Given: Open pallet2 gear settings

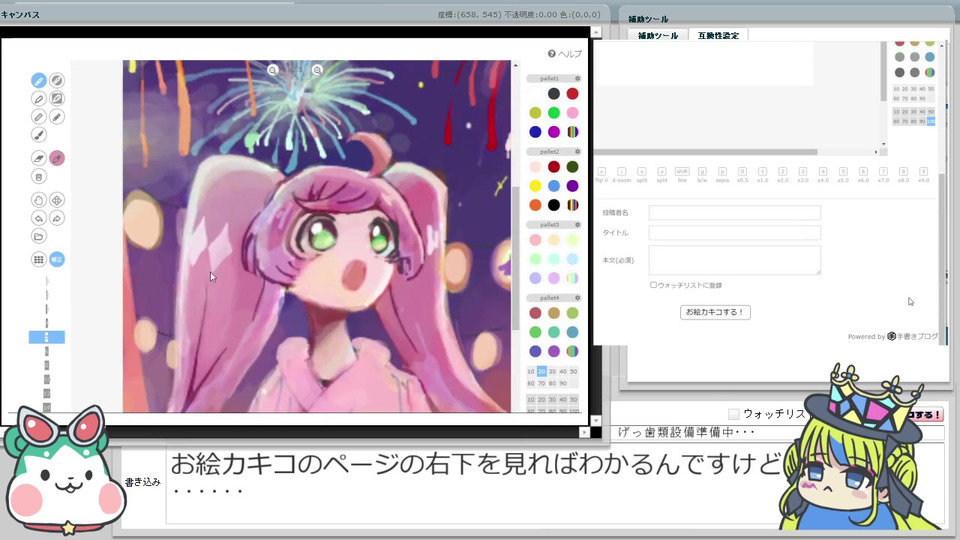Looking at the screenshot, I should (x=577, y=151).
